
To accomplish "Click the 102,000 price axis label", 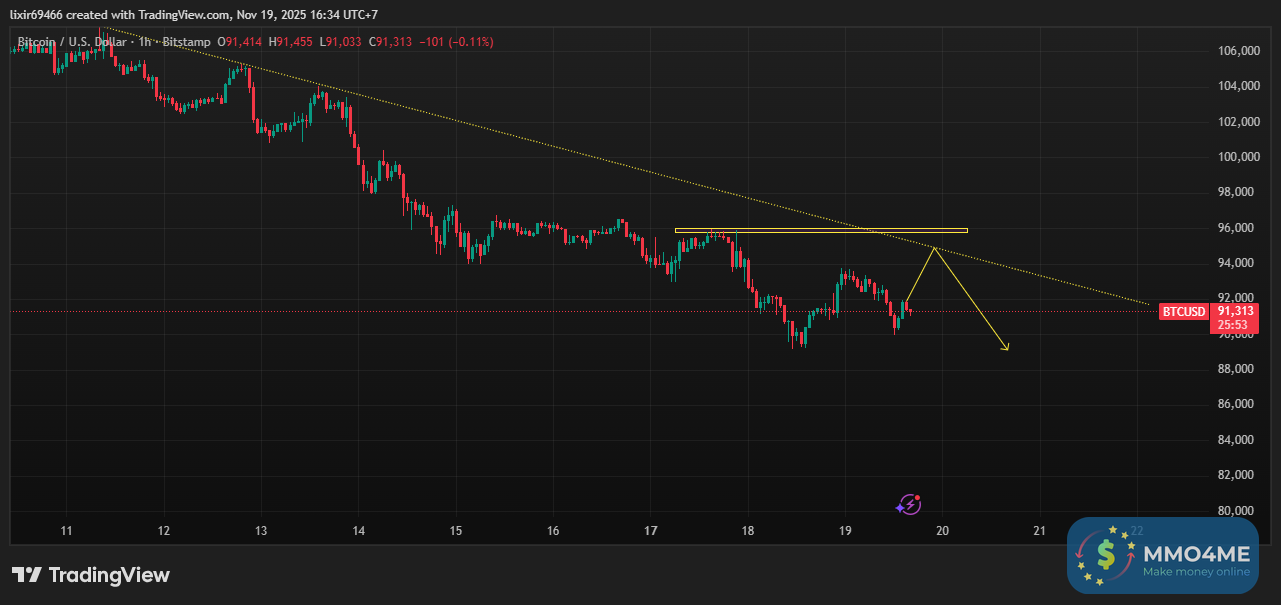I will coord(1237,122).
